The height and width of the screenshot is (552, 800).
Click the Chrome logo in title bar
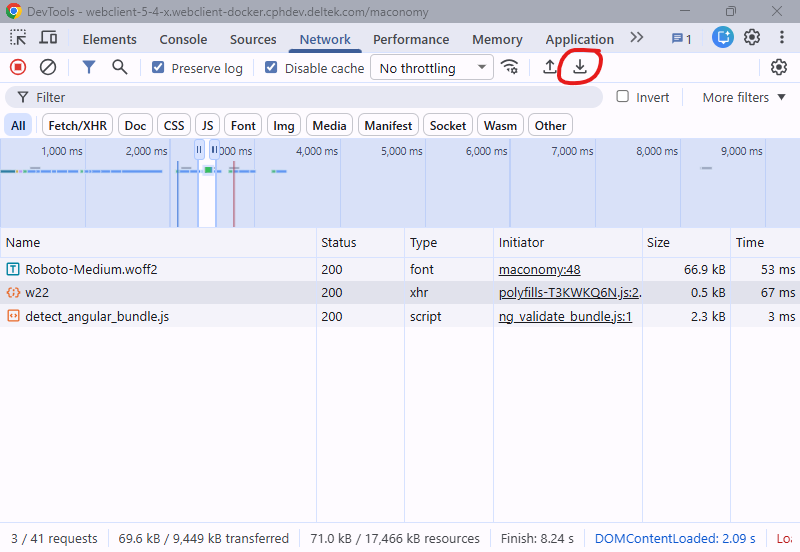click(14, 11)
